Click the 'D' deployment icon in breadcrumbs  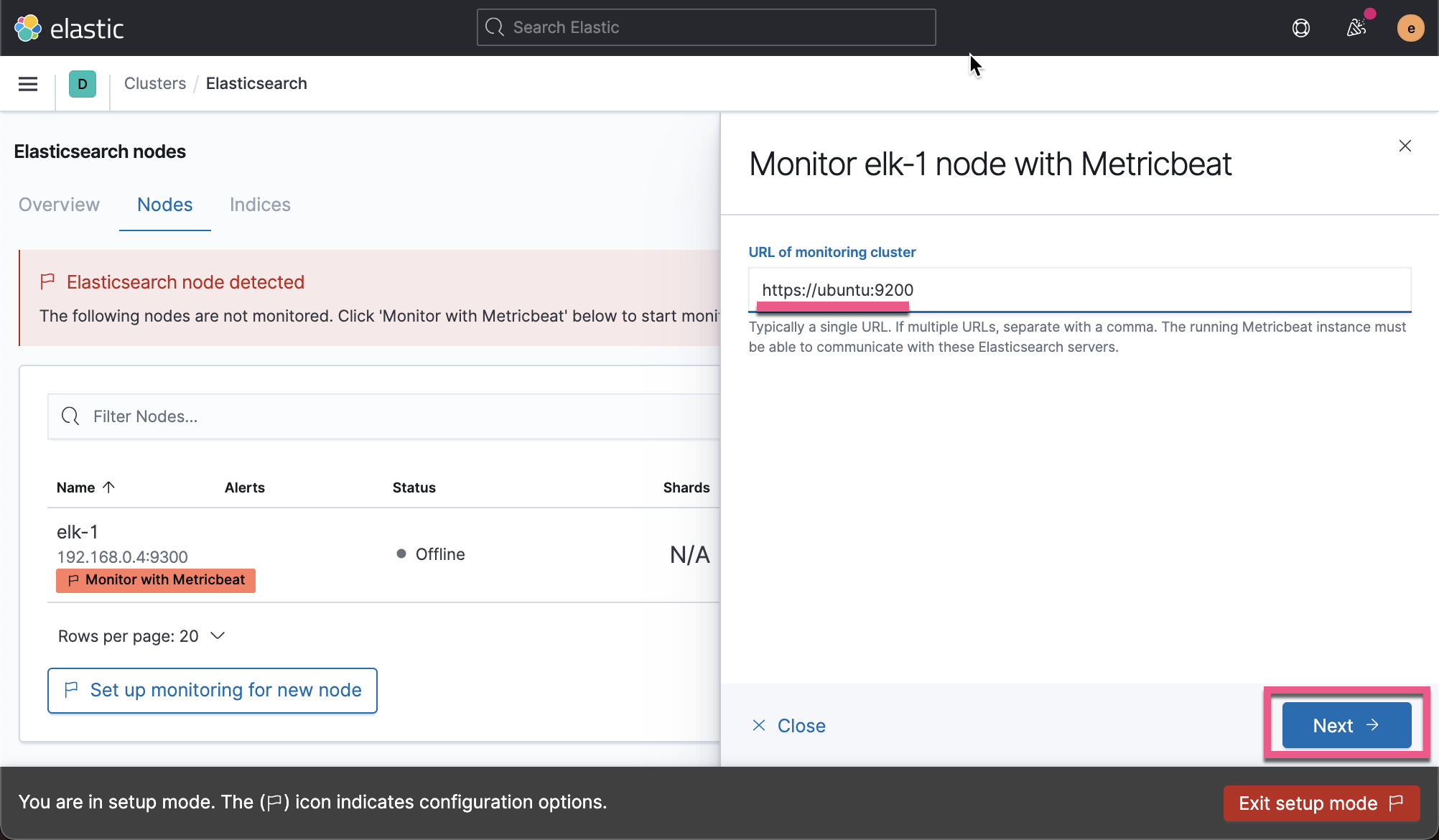(x=83, y=83)
